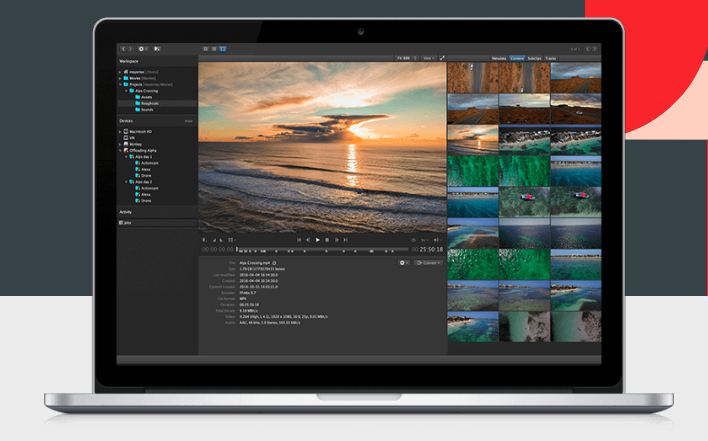Click the fullscreen expand arrows icon

point(442,58)
